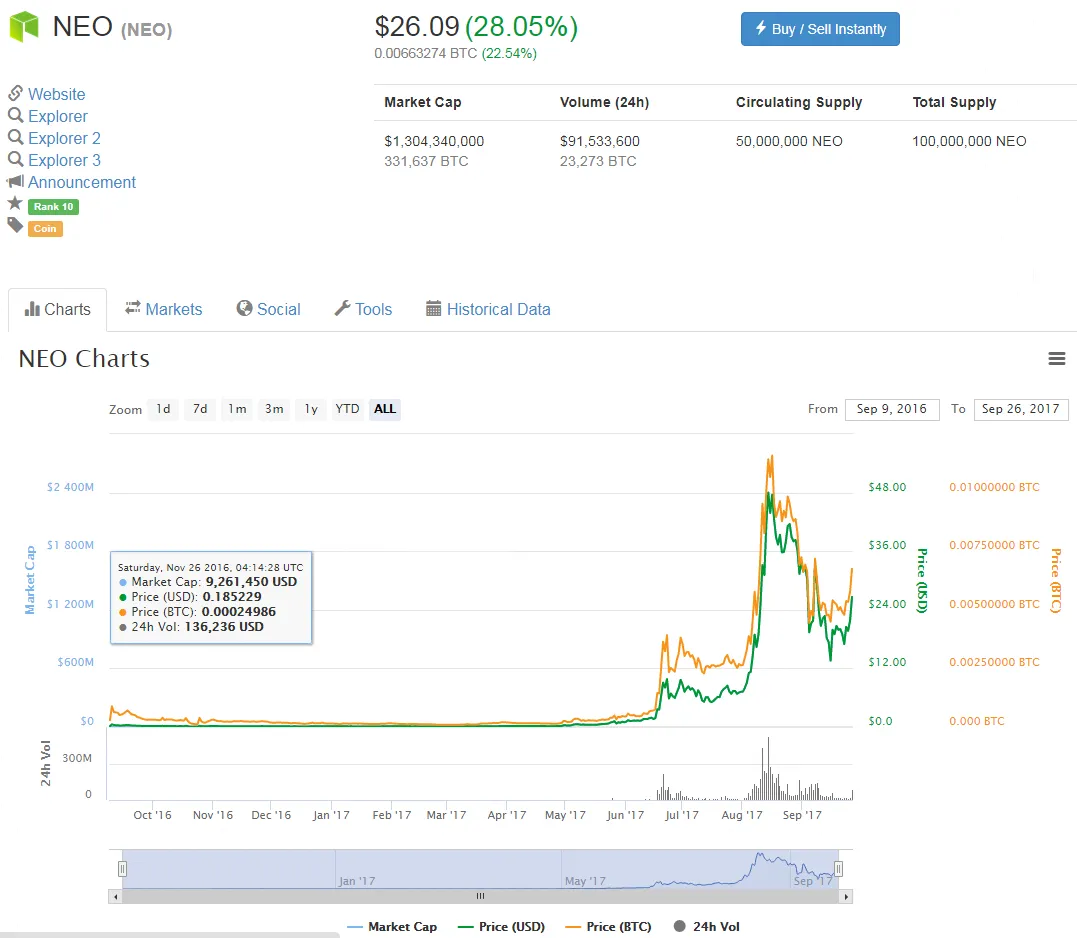Image resolution: width=1077 pixels, height=938 pixels.
Task: Click the scrollbar left arrow under navigator
Action: click(x=116, y=897)
